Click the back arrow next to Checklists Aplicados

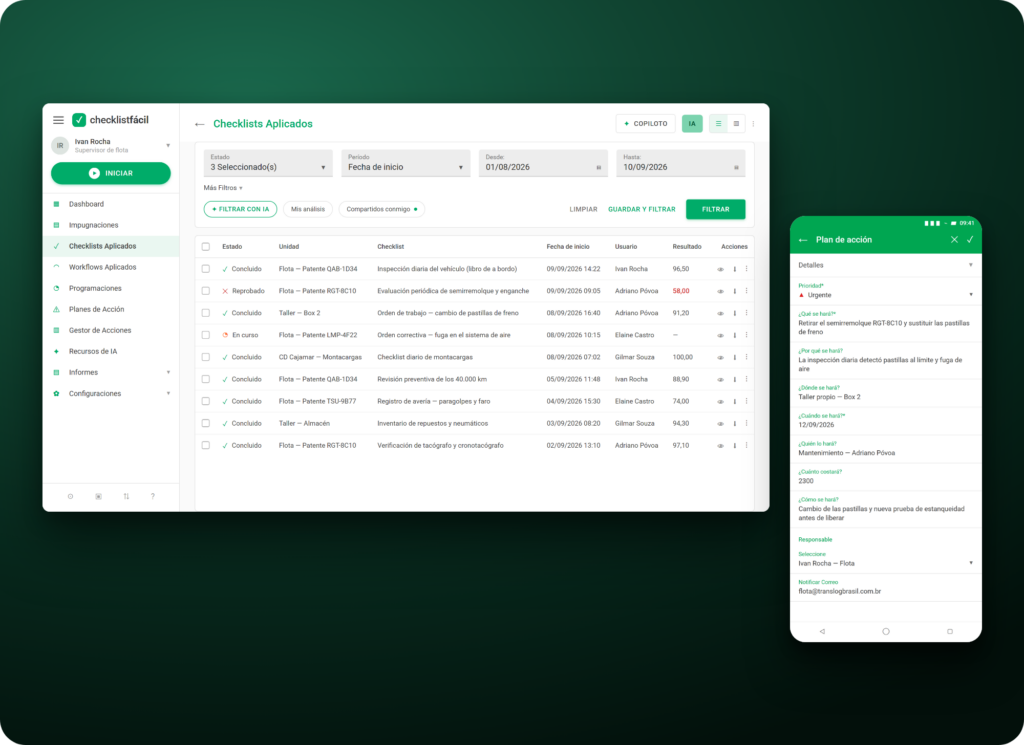pyautogui.click(x=200, y=124)
